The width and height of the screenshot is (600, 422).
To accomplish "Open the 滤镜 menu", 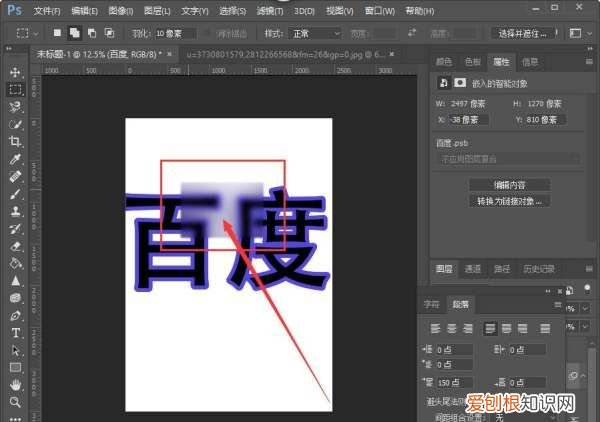I will [270, 11].
